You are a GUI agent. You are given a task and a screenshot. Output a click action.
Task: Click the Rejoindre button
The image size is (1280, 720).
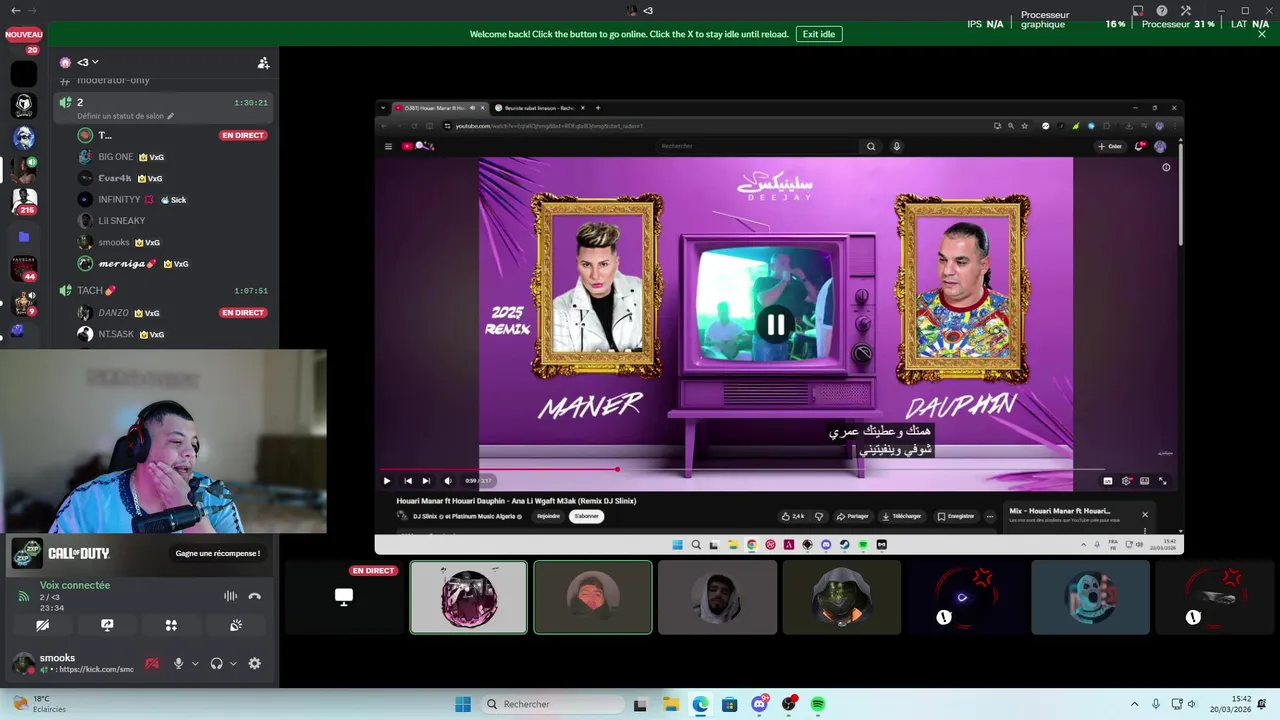[549, 516]
